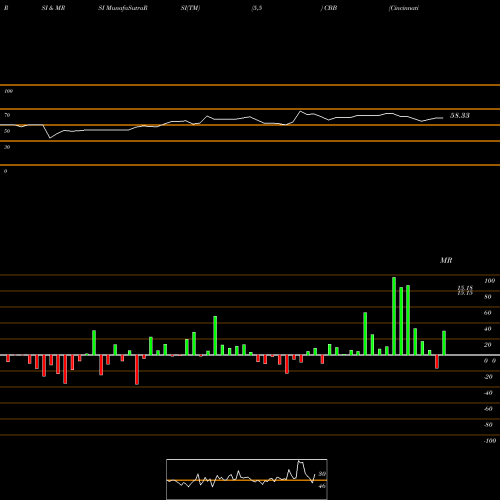Click the MR axis label -100
The height and width of the screenshot is (500, 500).
click(490, 441)
